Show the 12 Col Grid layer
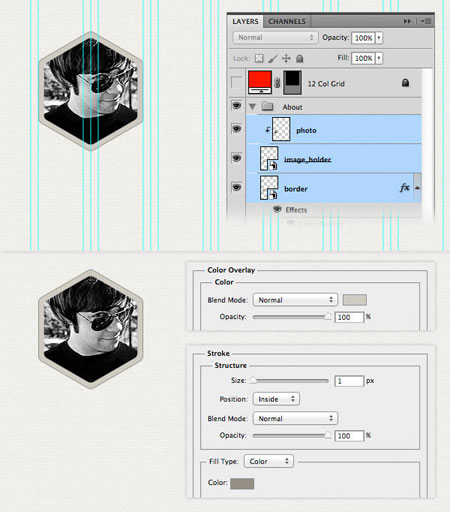This screenshot has width=450, height=512. click(x=236, y=82)
